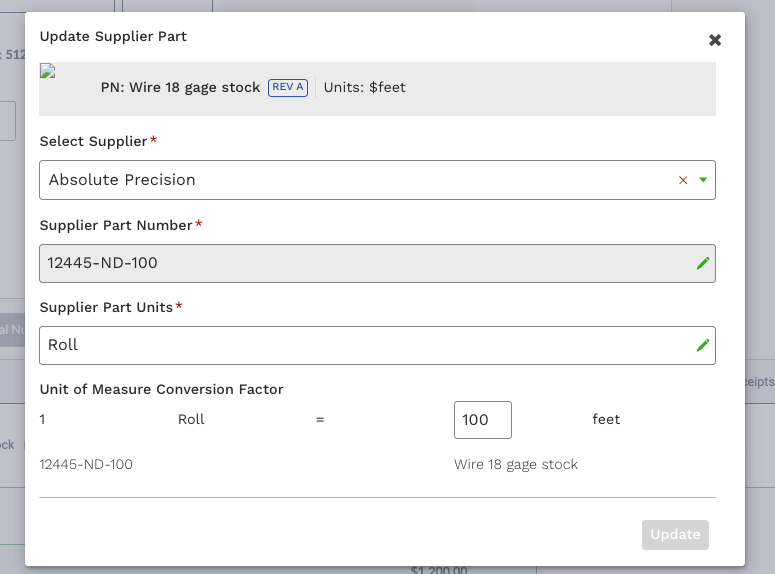Click pencil icon in Supplier Part Number field
775x574 pixels.
703,263
